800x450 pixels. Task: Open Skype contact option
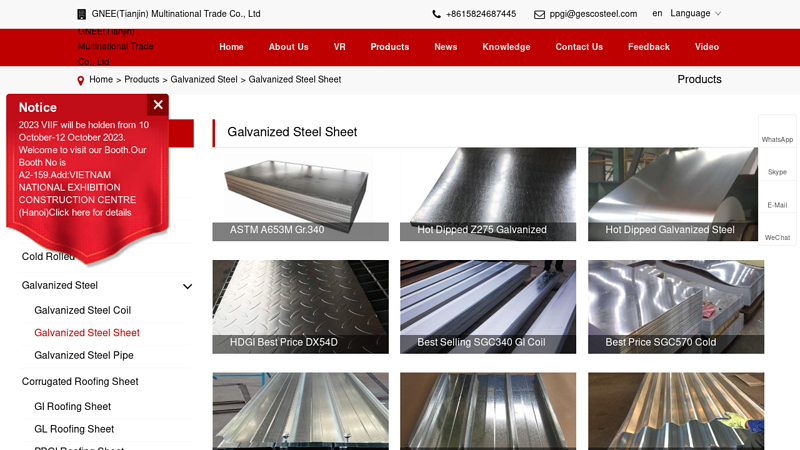click(777, 172)
